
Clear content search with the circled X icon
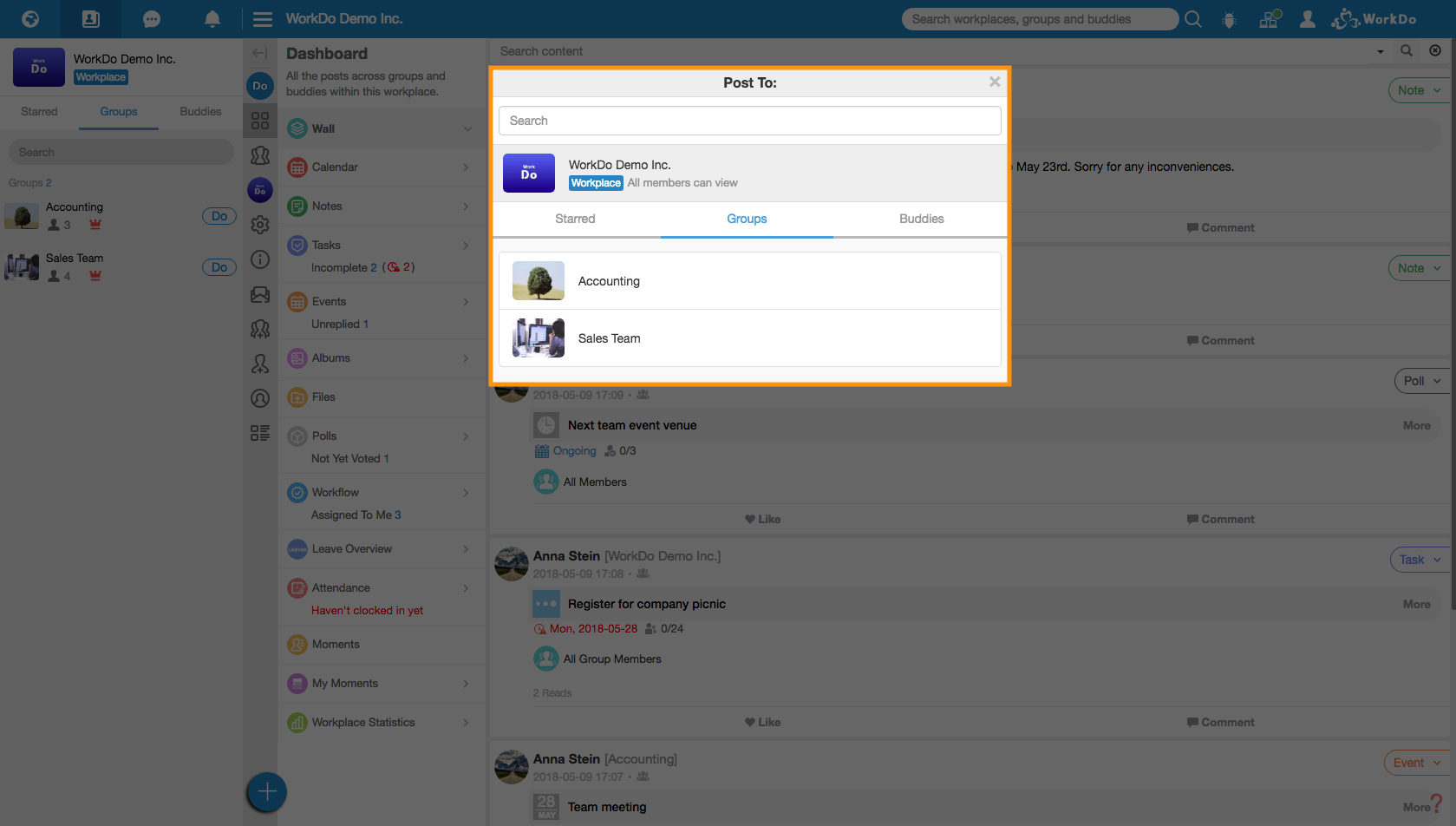[x=1435, y=51]
